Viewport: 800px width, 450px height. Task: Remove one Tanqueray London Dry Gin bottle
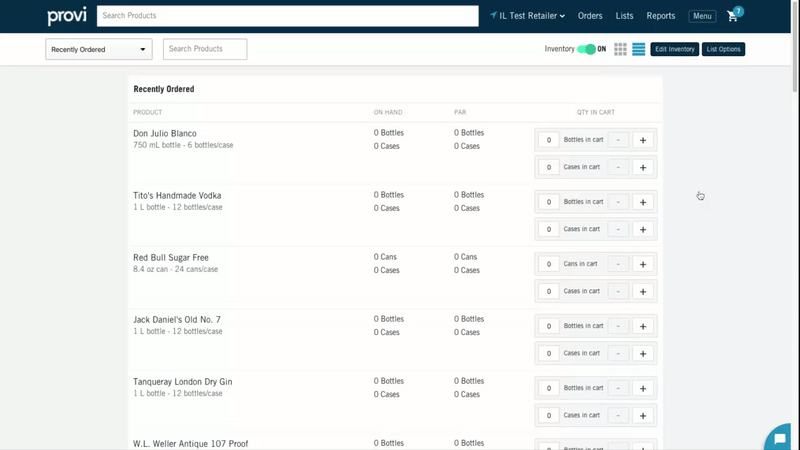pos(618,388)
